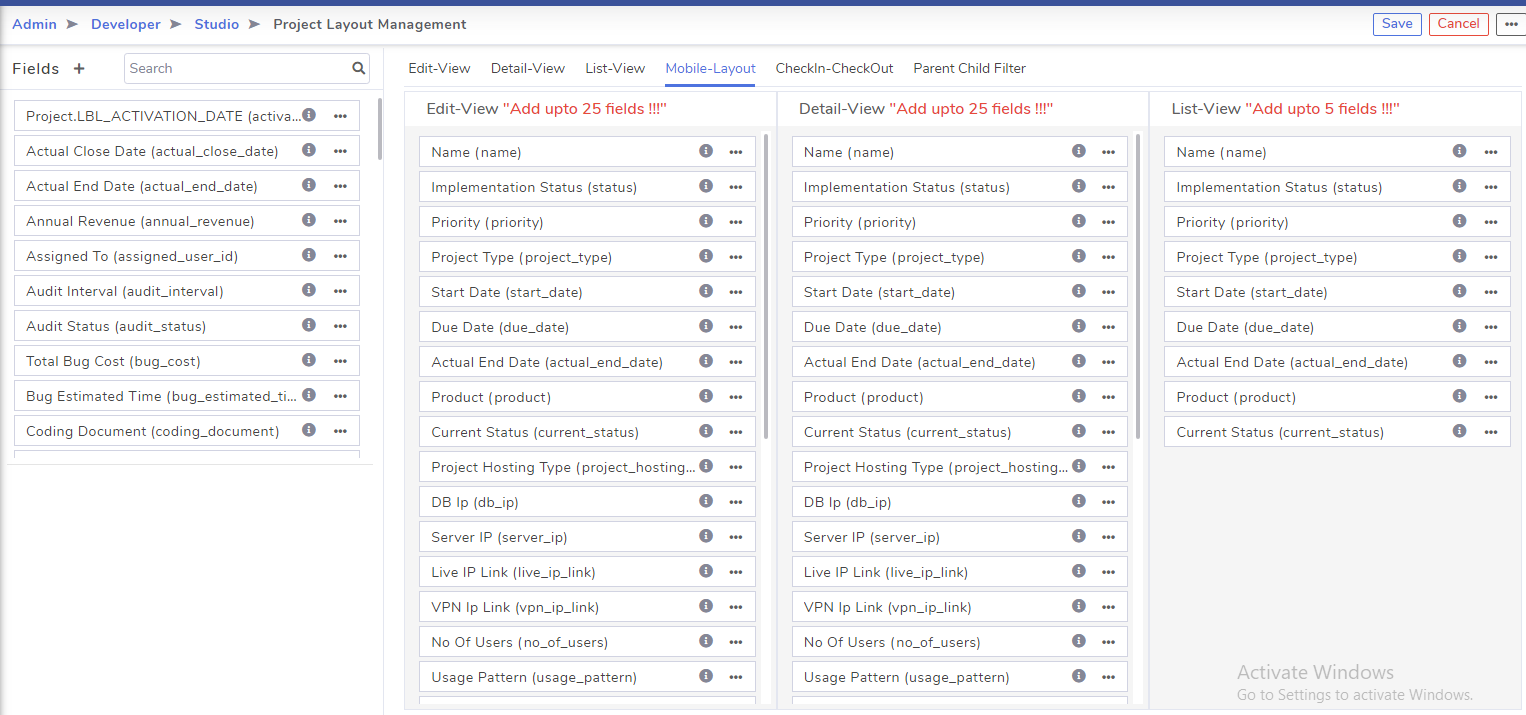Image resolution: width=1526 pixels, height=715 pixels.
Task: Click info icon on Edit-View DB Ip row
Action: point(706,501)
